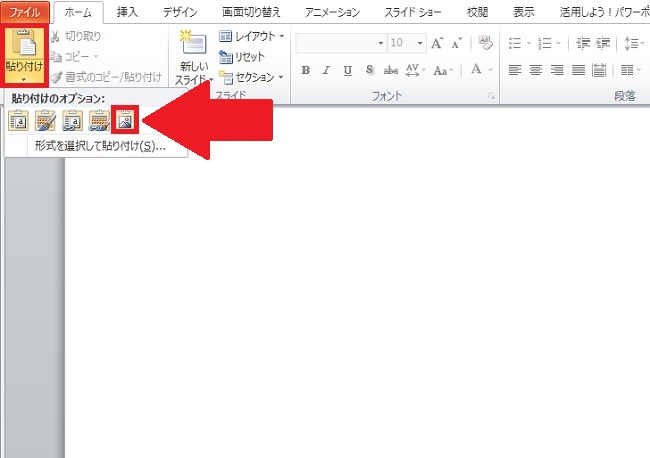Align text right
The image size is (650, 458).
pyautogui.click(x=557, y=70)
